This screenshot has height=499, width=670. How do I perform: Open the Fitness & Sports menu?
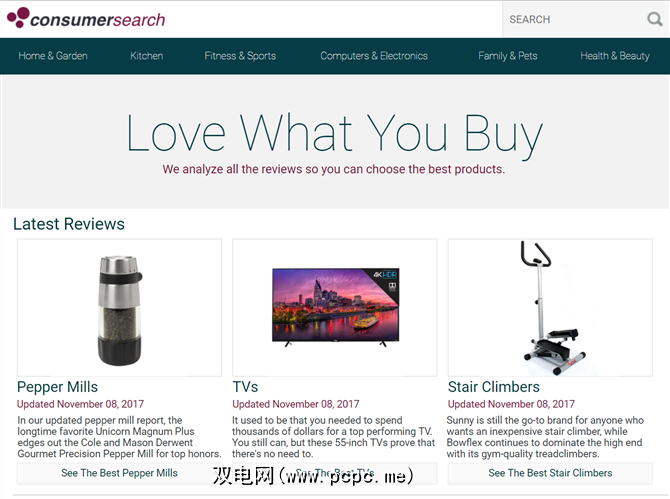click(240, 56)
